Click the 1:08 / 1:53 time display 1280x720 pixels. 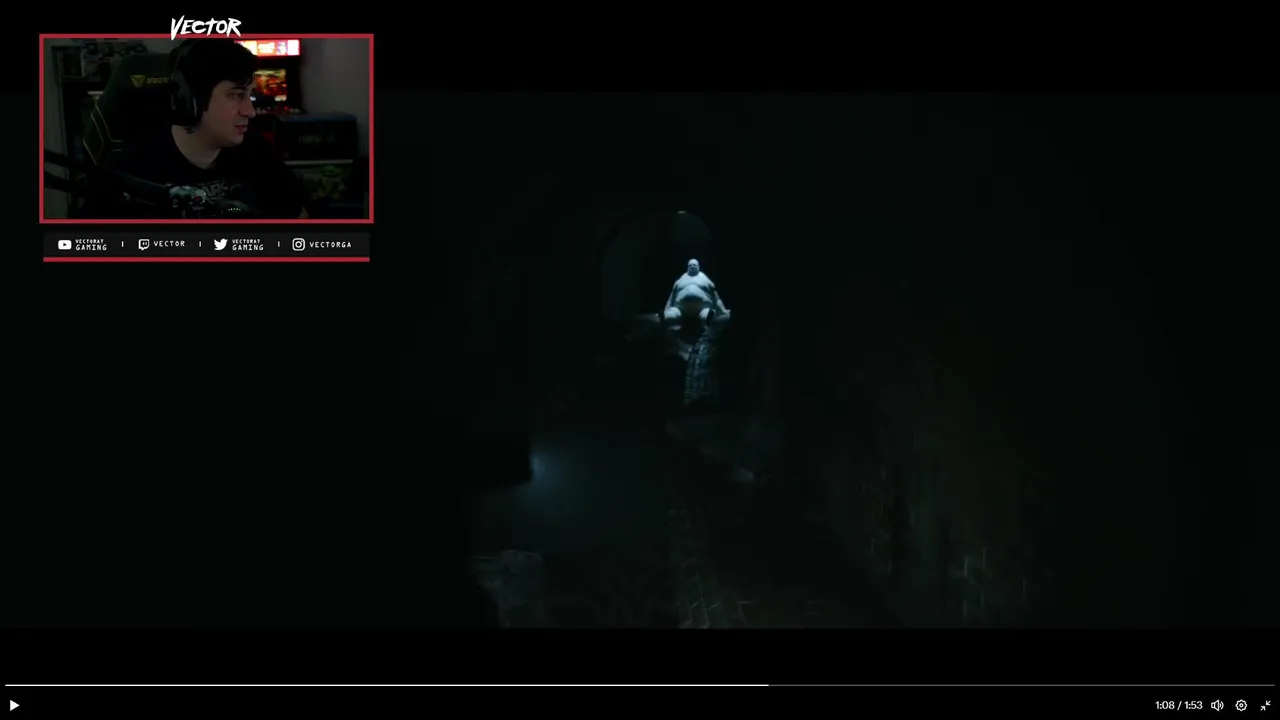pyautogui.click(x=1178, y=705)
